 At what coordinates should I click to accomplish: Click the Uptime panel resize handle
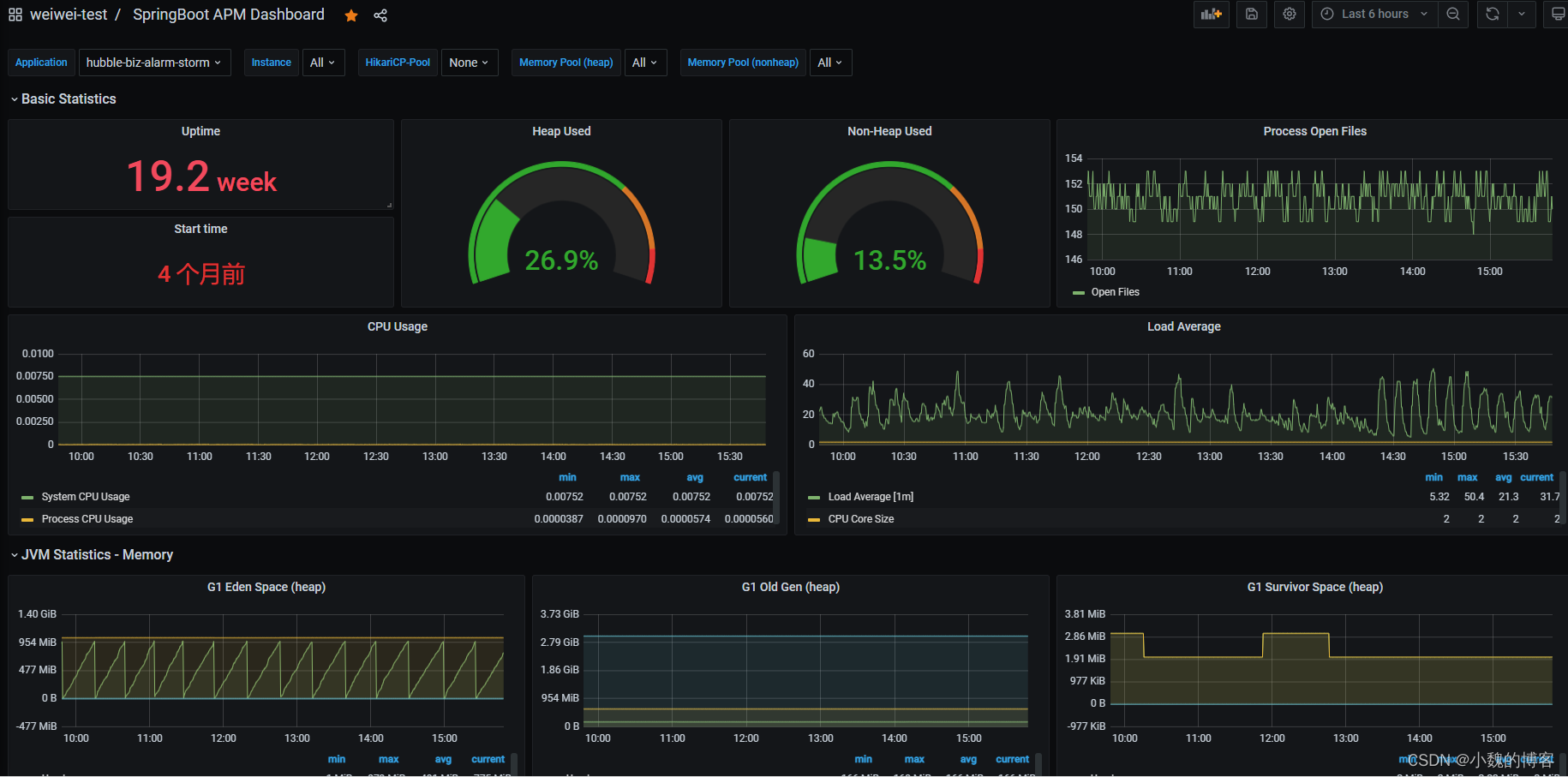coord(389,205)
